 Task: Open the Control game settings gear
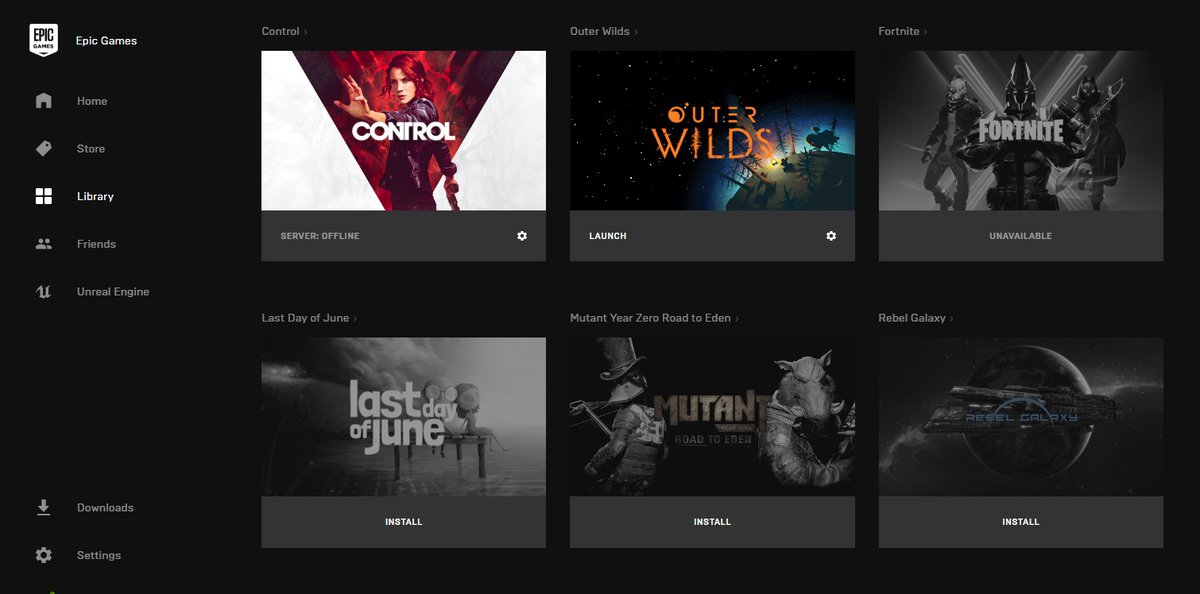point(522,236)
